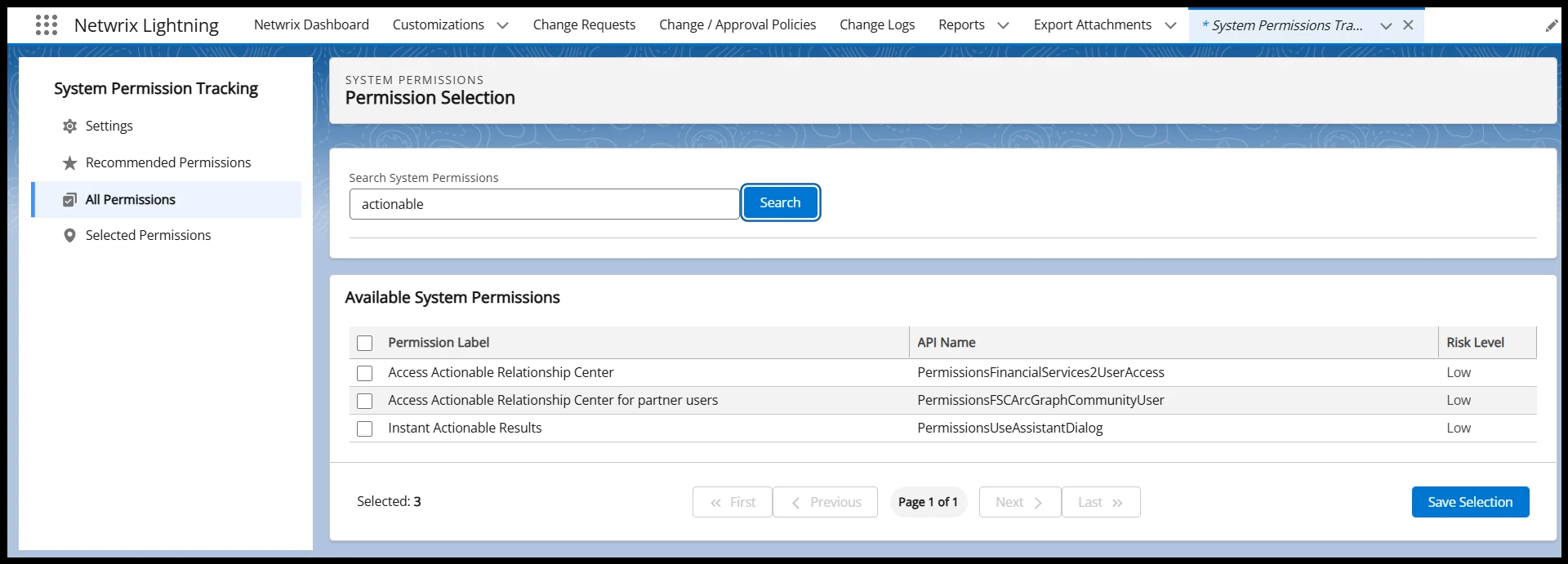
Task: Expand the Reports menu chevron
Action: coord(1004,26)
